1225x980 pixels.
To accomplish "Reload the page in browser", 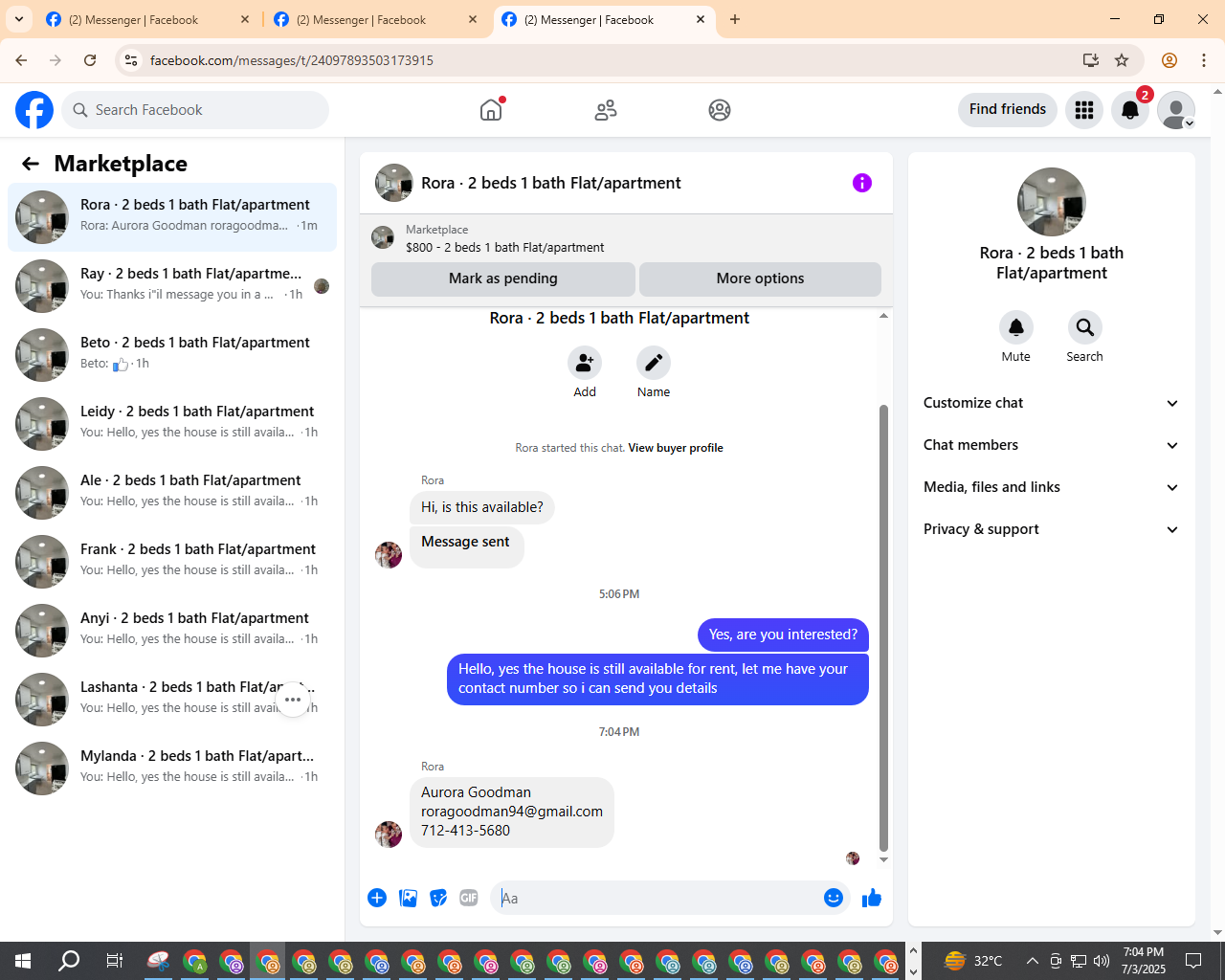I will (90, 60).
